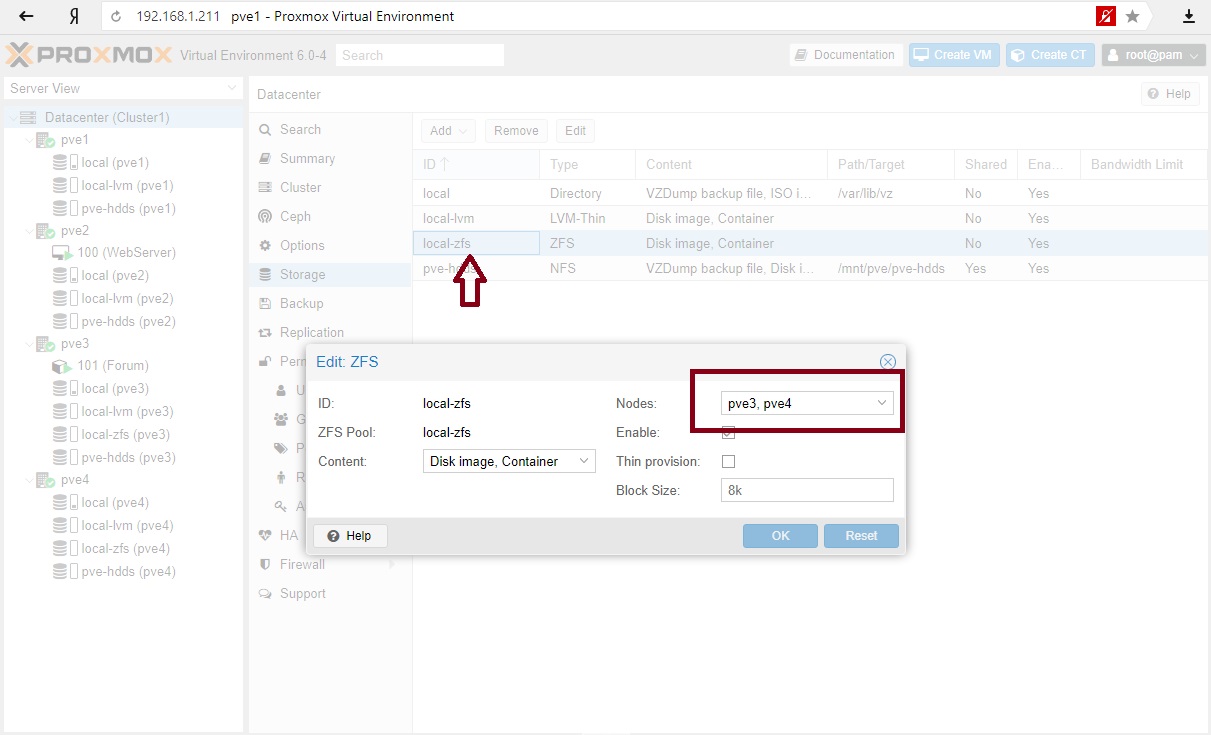Click the 101 (Forum) container icon
The image size is (1211, 735).
(x=62, y=366)
